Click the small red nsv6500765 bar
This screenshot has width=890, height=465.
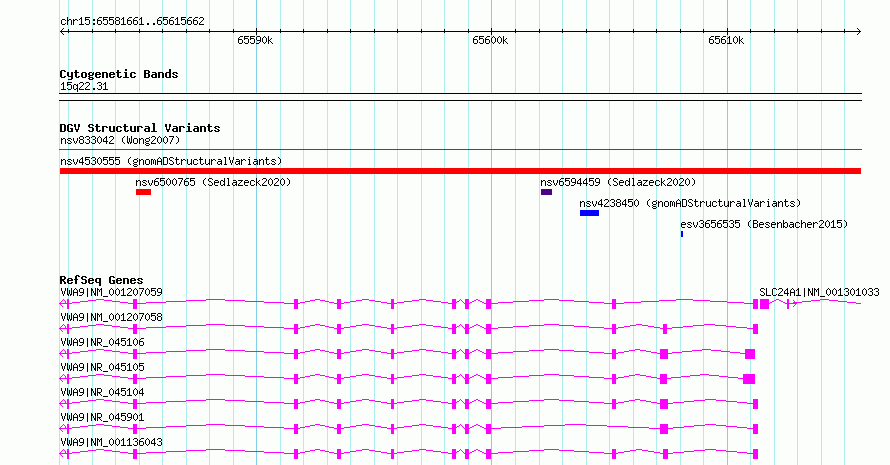click(144, 192)
